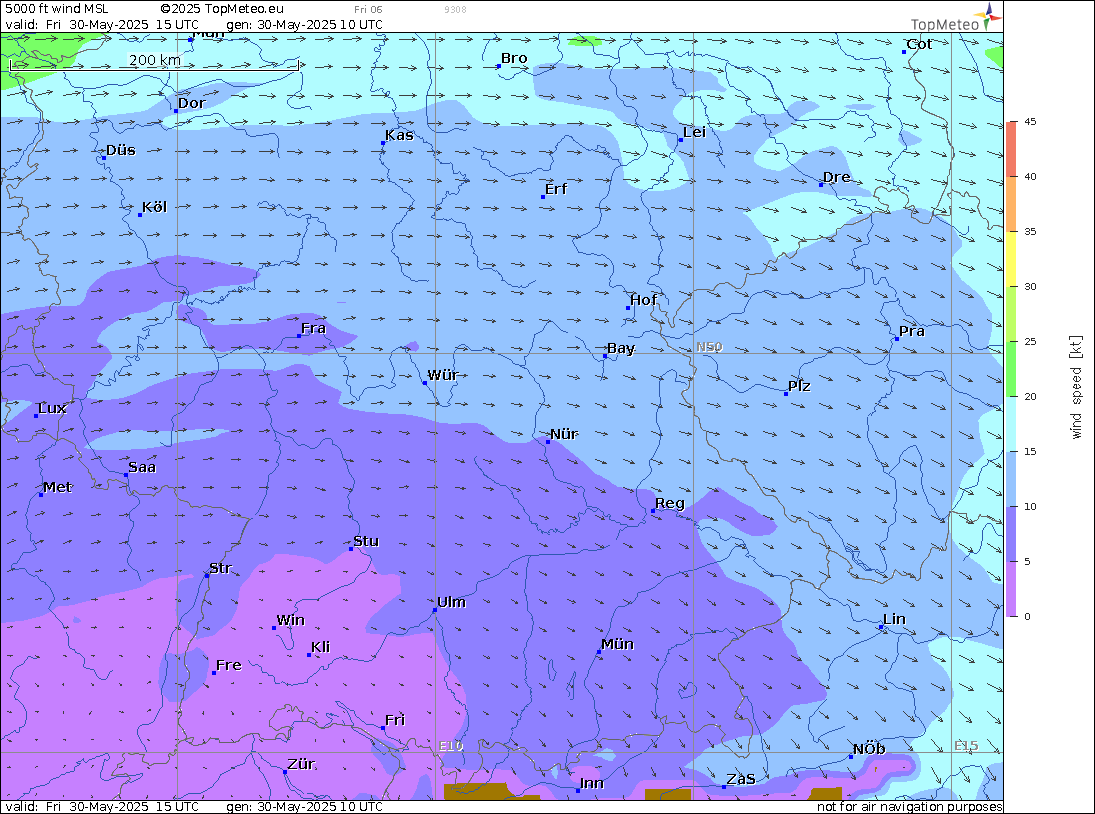
Task: Click the Bay city label
Action: (621, 348)
